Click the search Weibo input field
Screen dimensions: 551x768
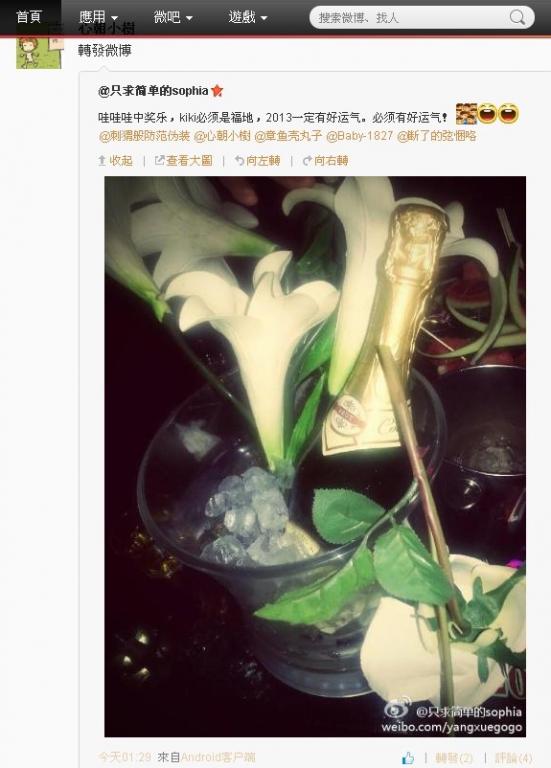coord(411,18)
